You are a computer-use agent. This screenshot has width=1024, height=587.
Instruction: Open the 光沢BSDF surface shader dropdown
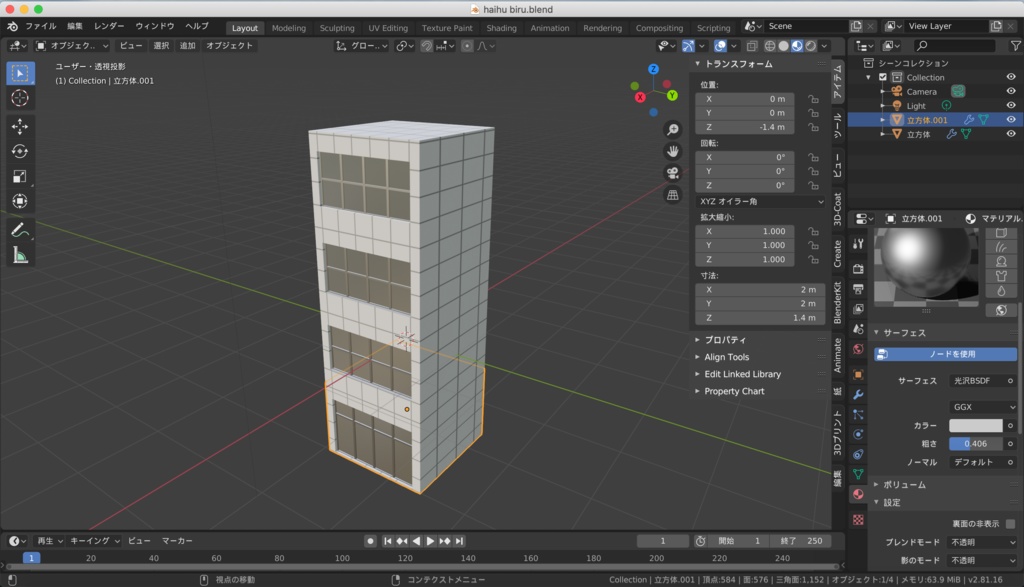click(975, 381)
